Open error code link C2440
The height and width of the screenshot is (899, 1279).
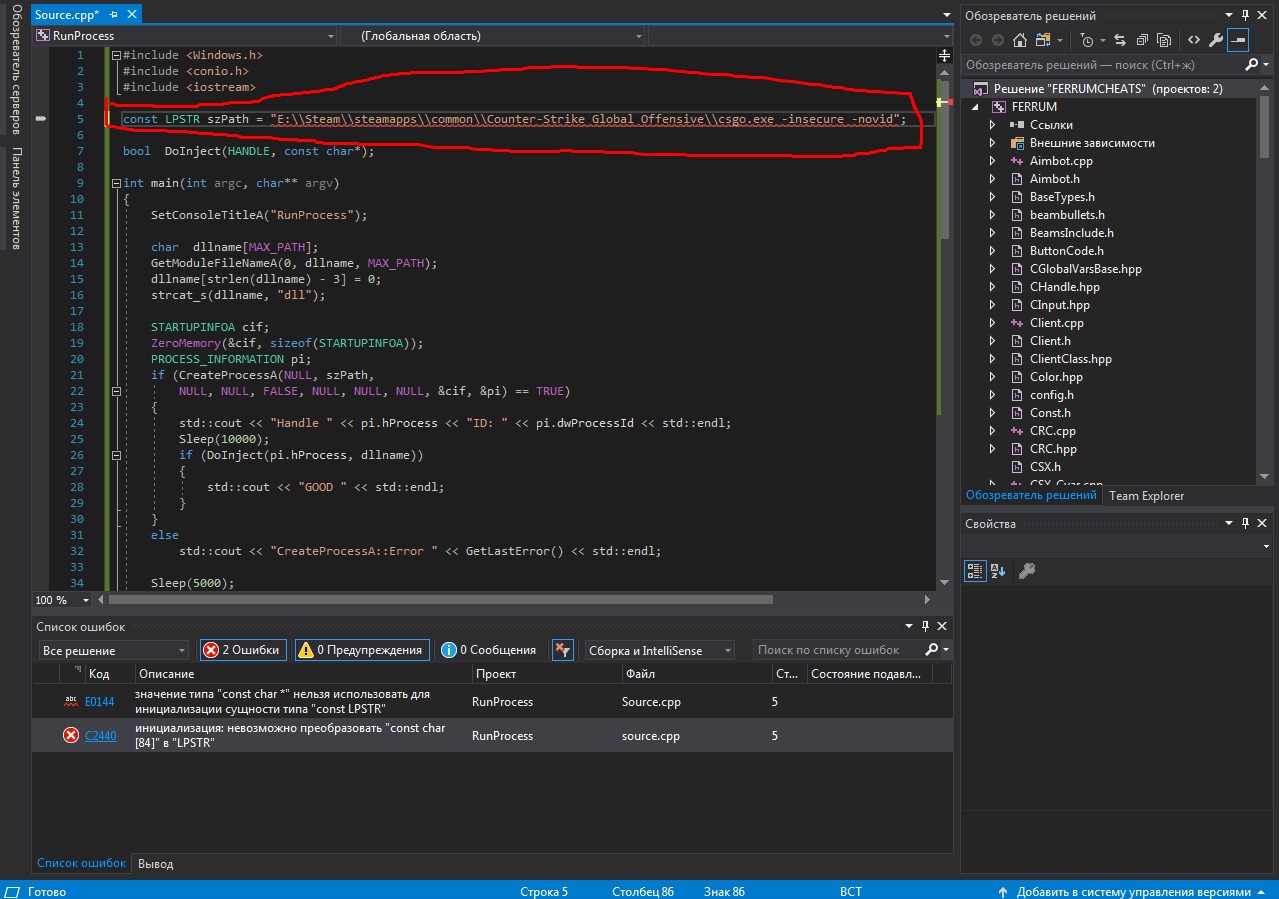[x=100, y=736]
